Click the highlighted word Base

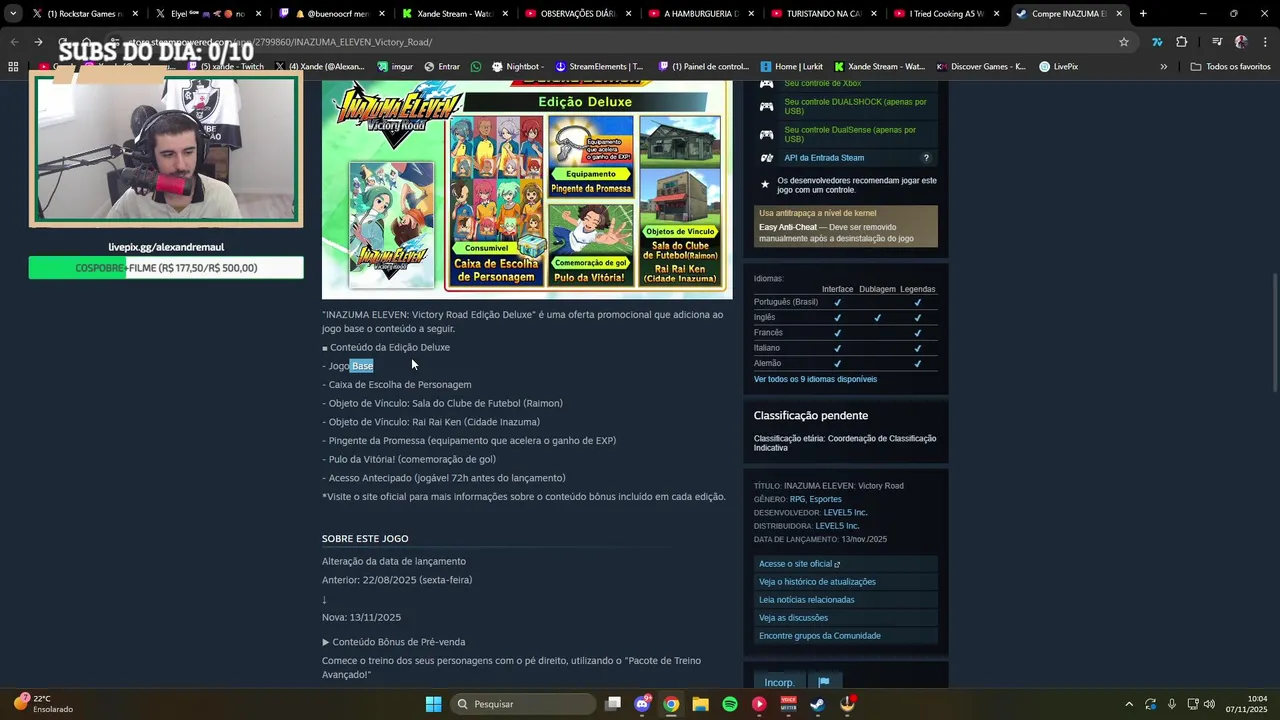tap(362, 366)
